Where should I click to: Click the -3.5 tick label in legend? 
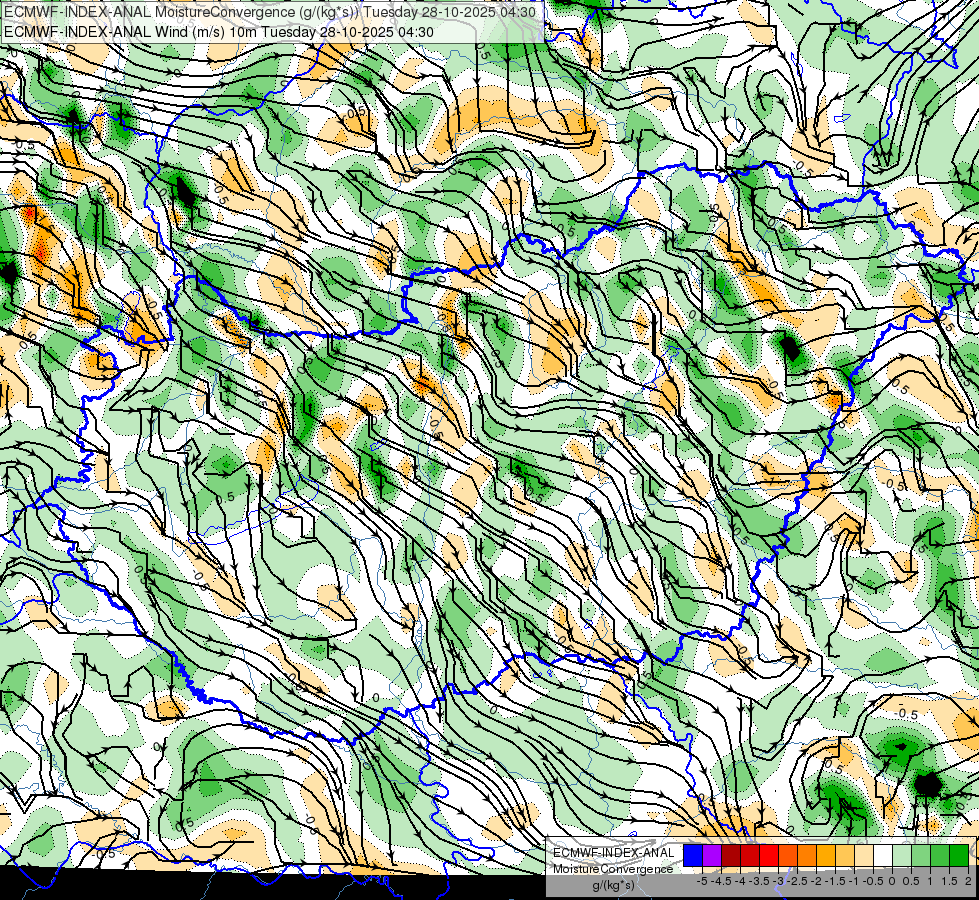click(759, 881)
